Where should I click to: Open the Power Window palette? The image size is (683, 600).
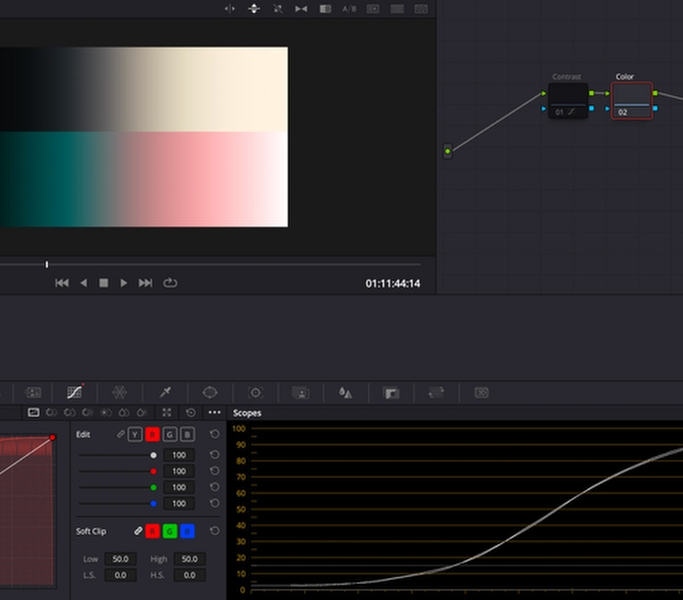210,393
